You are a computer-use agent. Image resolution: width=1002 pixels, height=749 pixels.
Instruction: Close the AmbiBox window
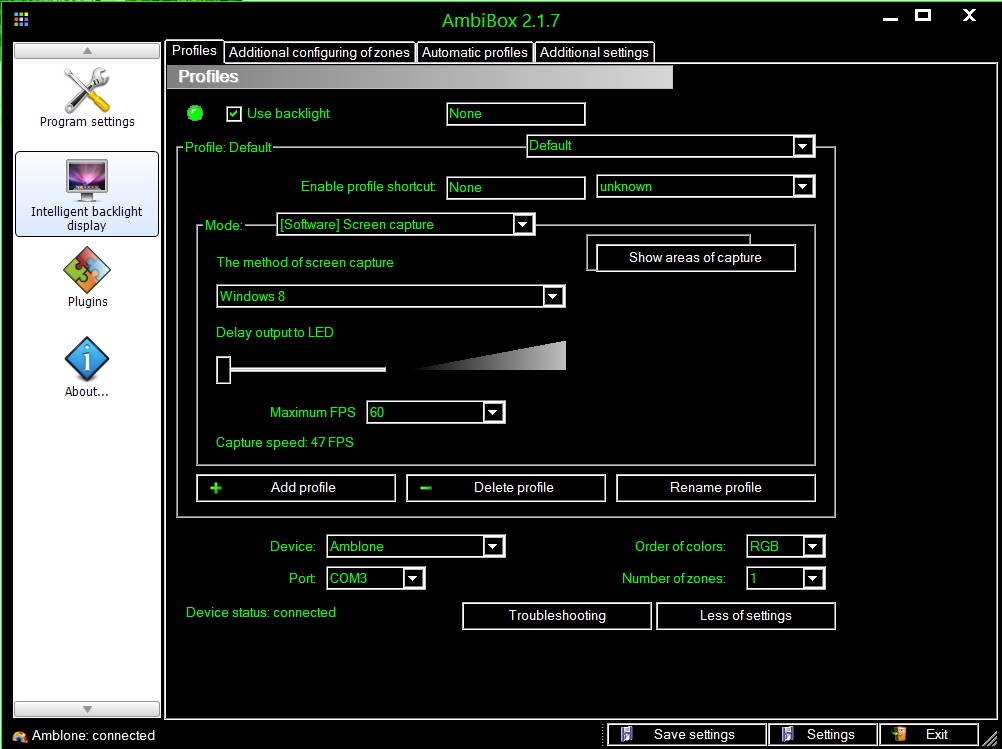[969, 15]
